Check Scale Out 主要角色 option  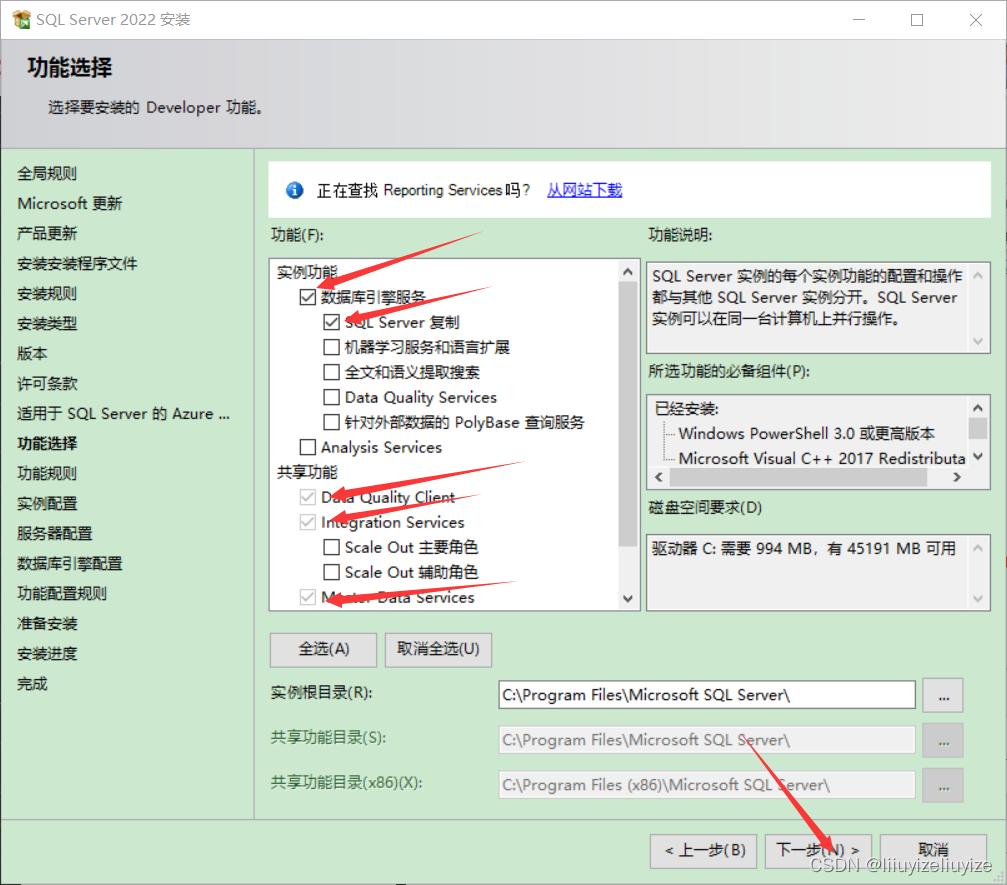point(331,547)
